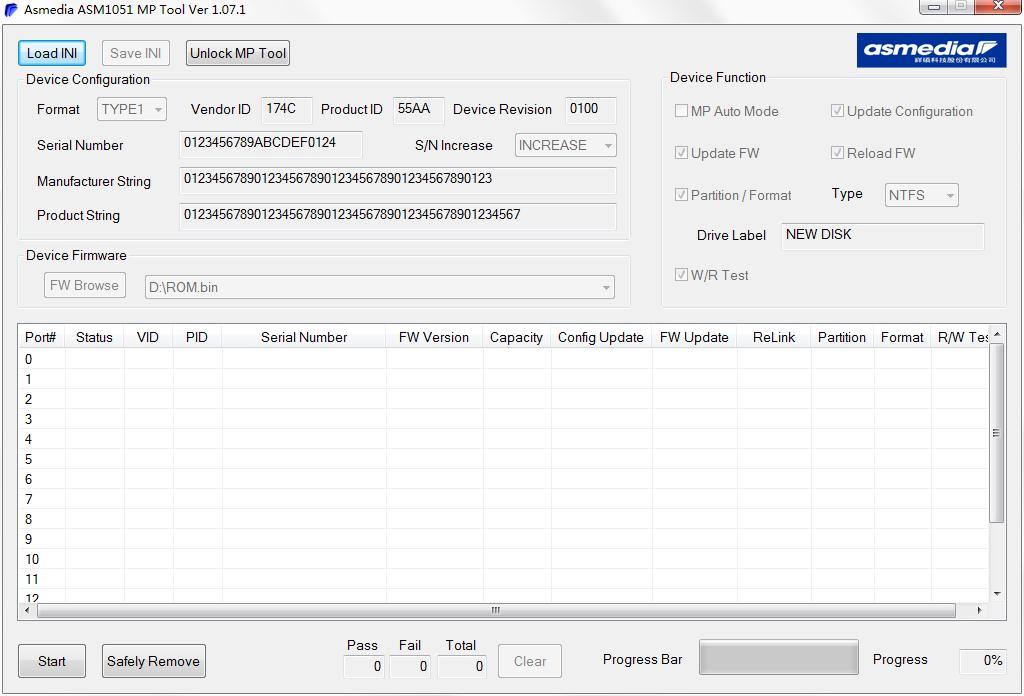
Task: Click the VID column header
Action: [x=148, y=338]
